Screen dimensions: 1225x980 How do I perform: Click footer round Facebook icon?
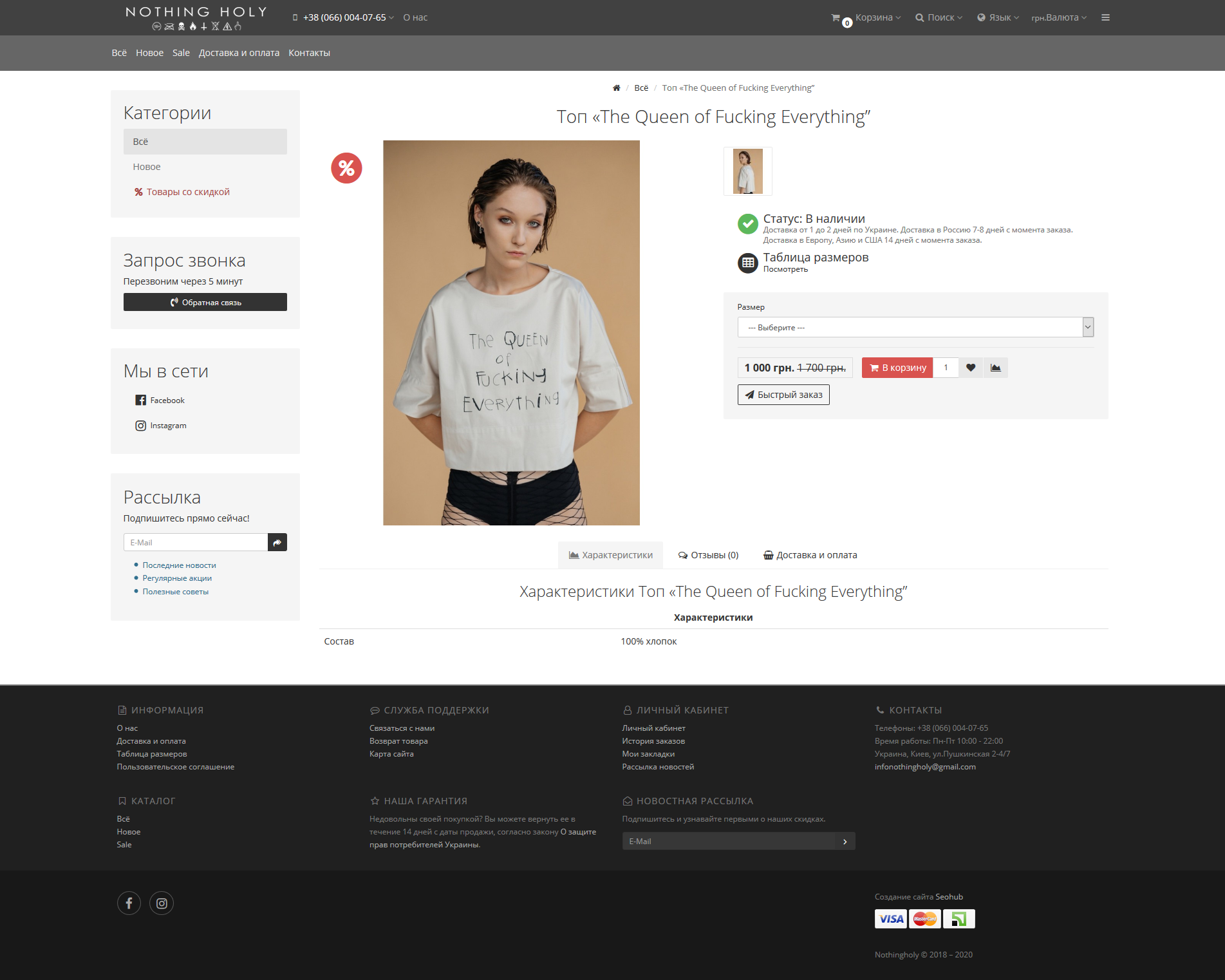pyautogui.click(x=129, y=903)
